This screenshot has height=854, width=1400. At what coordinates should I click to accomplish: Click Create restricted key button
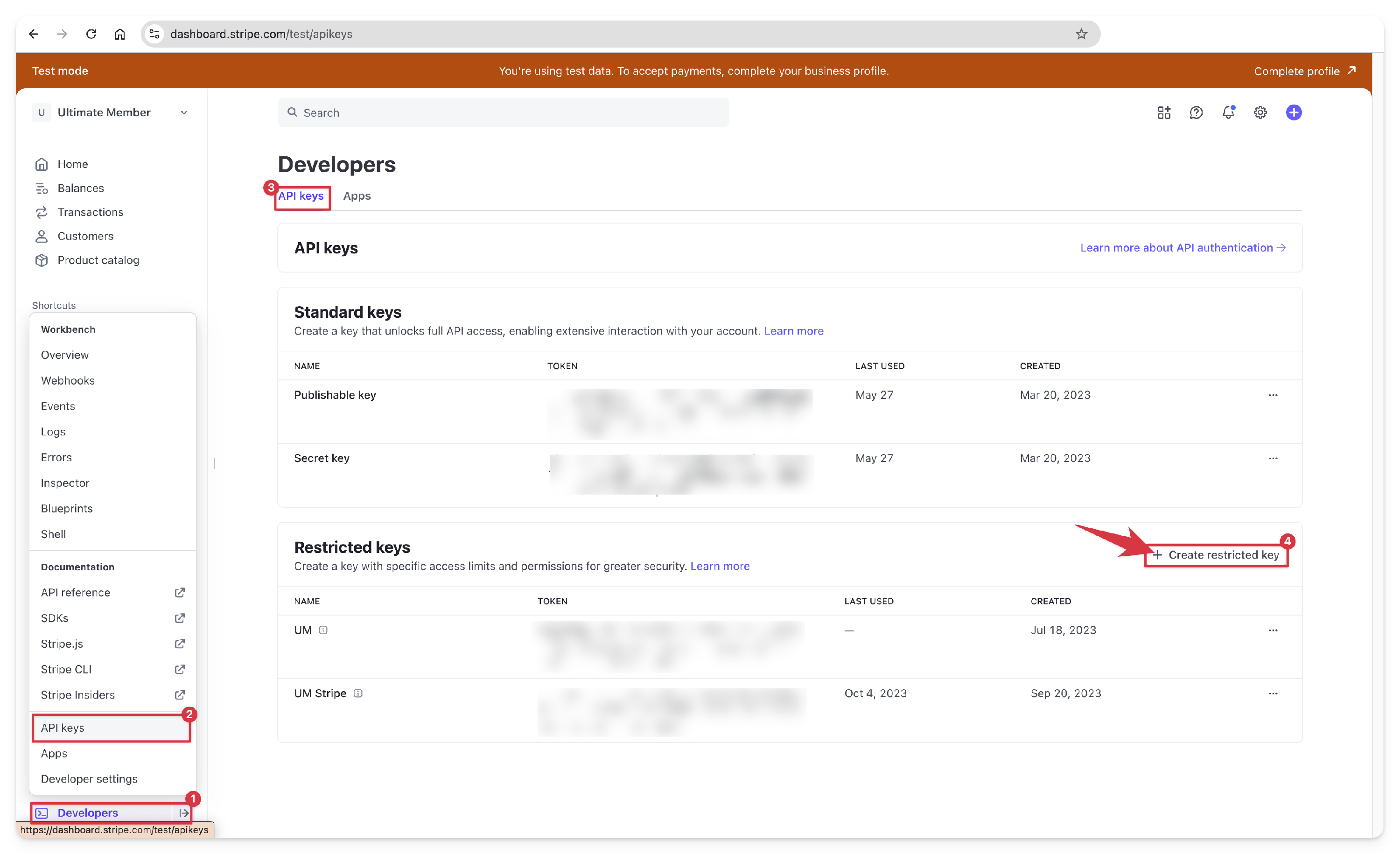click(1216, 554)
